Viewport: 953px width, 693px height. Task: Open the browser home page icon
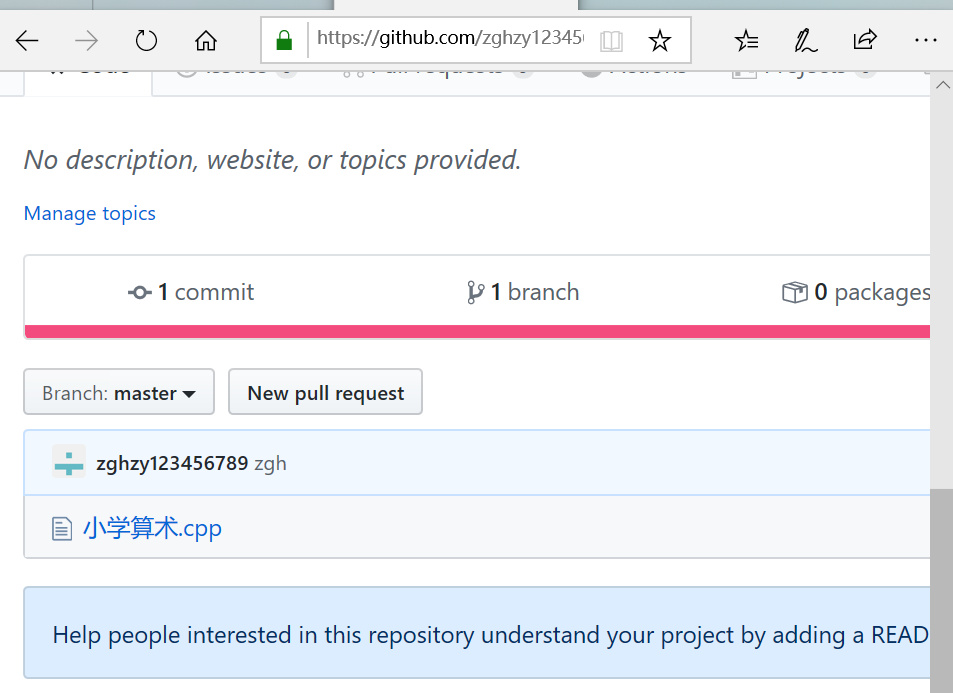click(x=205, y=41)
